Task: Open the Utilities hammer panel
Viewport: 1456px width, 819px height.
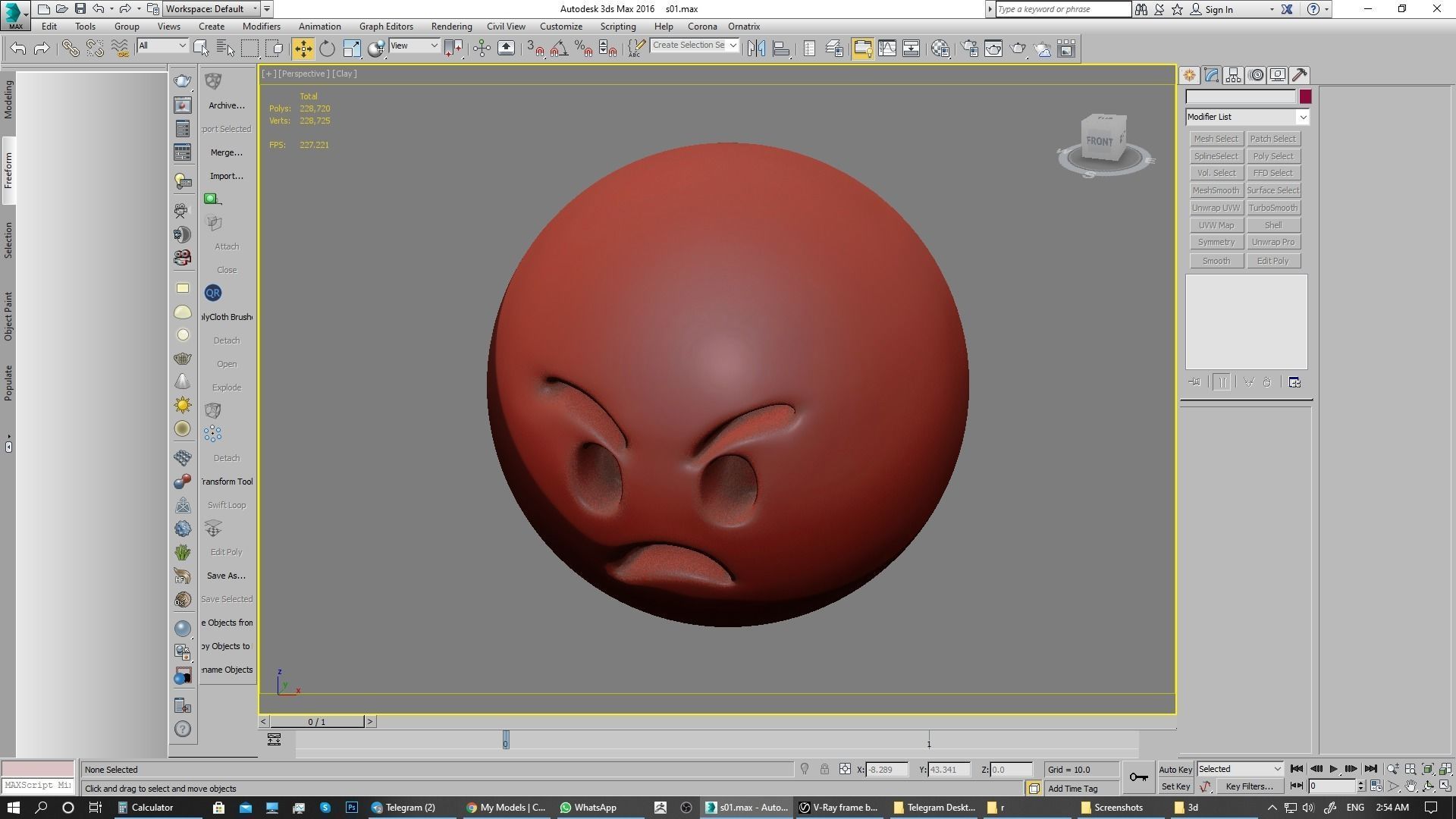Action: (x=1300, y=75)
